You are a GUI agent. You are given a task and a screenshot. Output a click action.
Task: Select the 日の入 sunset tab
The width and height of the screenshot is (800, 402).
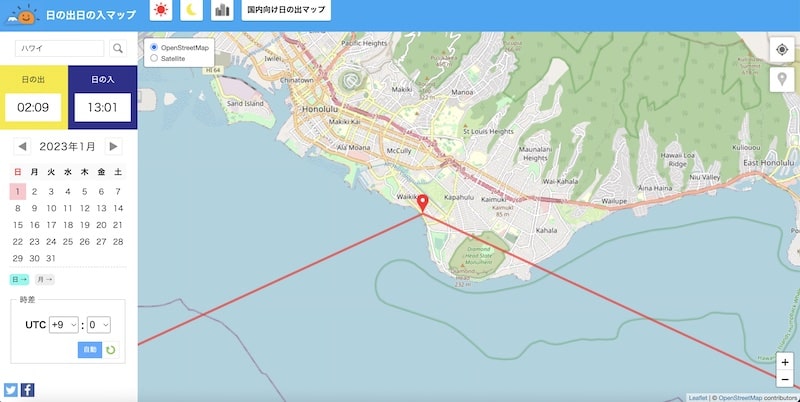[103, 97]
